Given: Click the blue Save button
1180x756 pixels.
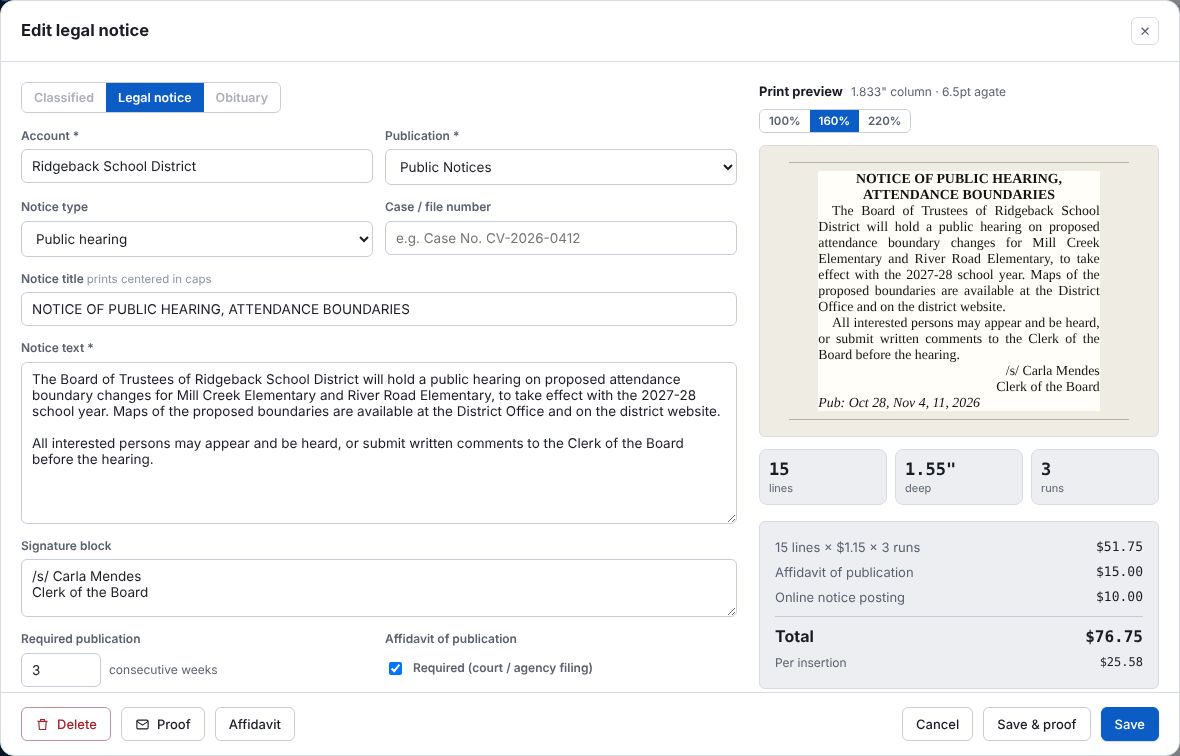Looking at the screenshot, I should (x=1129, y=724).
